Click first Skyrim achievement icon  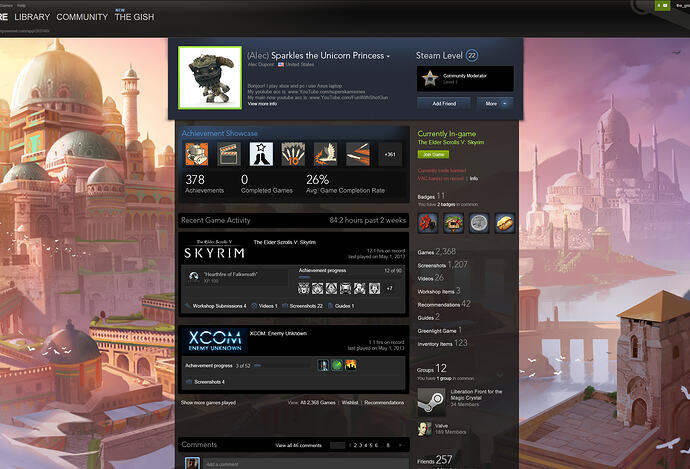(x=304, y=289)
